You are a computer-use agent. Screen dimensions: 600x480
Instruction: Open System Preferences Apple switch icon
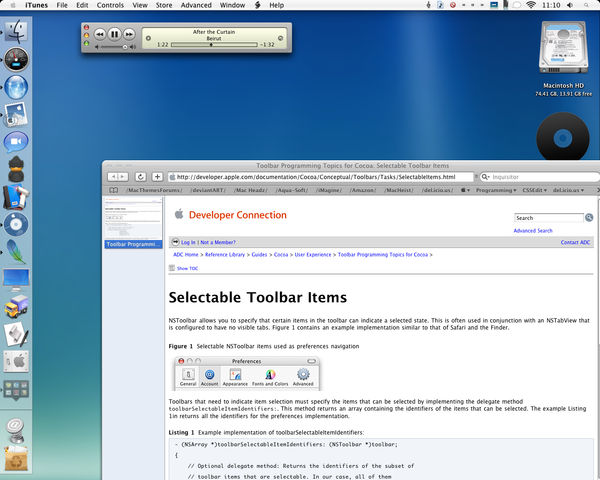[16, 361]
